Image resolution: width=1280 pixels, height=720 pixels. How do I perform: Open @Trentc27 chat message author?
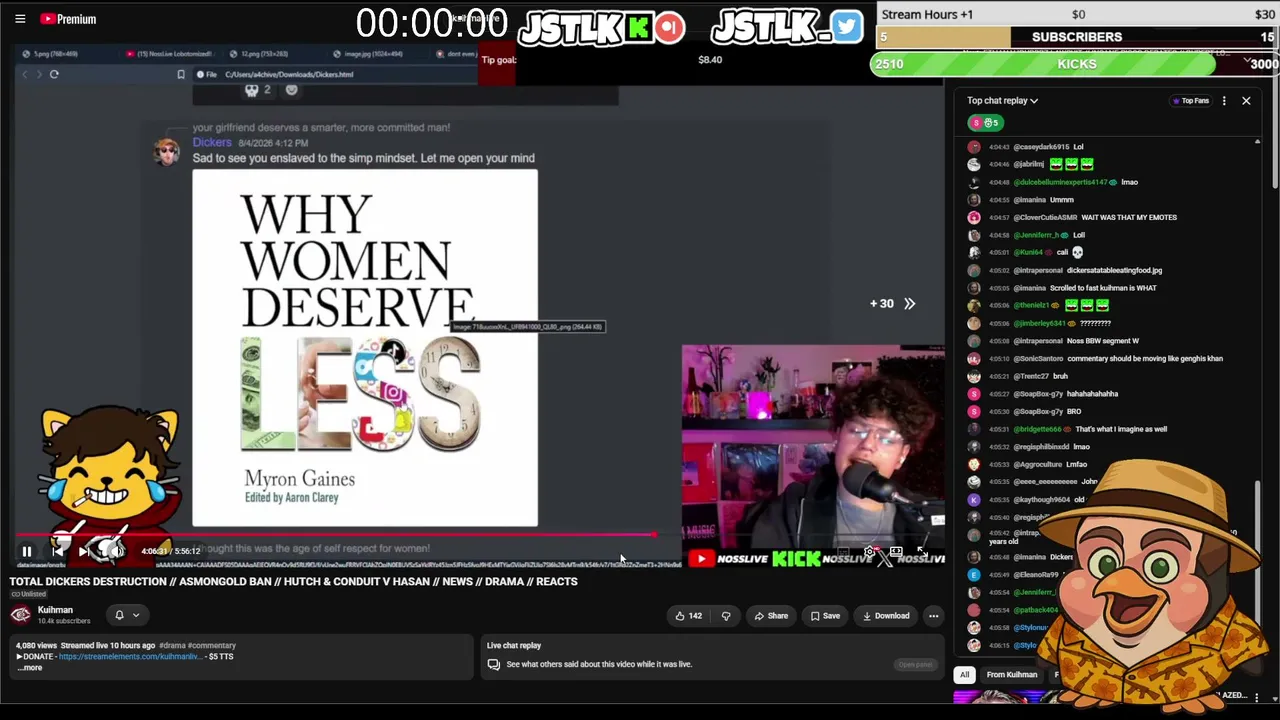(1030, 376)
